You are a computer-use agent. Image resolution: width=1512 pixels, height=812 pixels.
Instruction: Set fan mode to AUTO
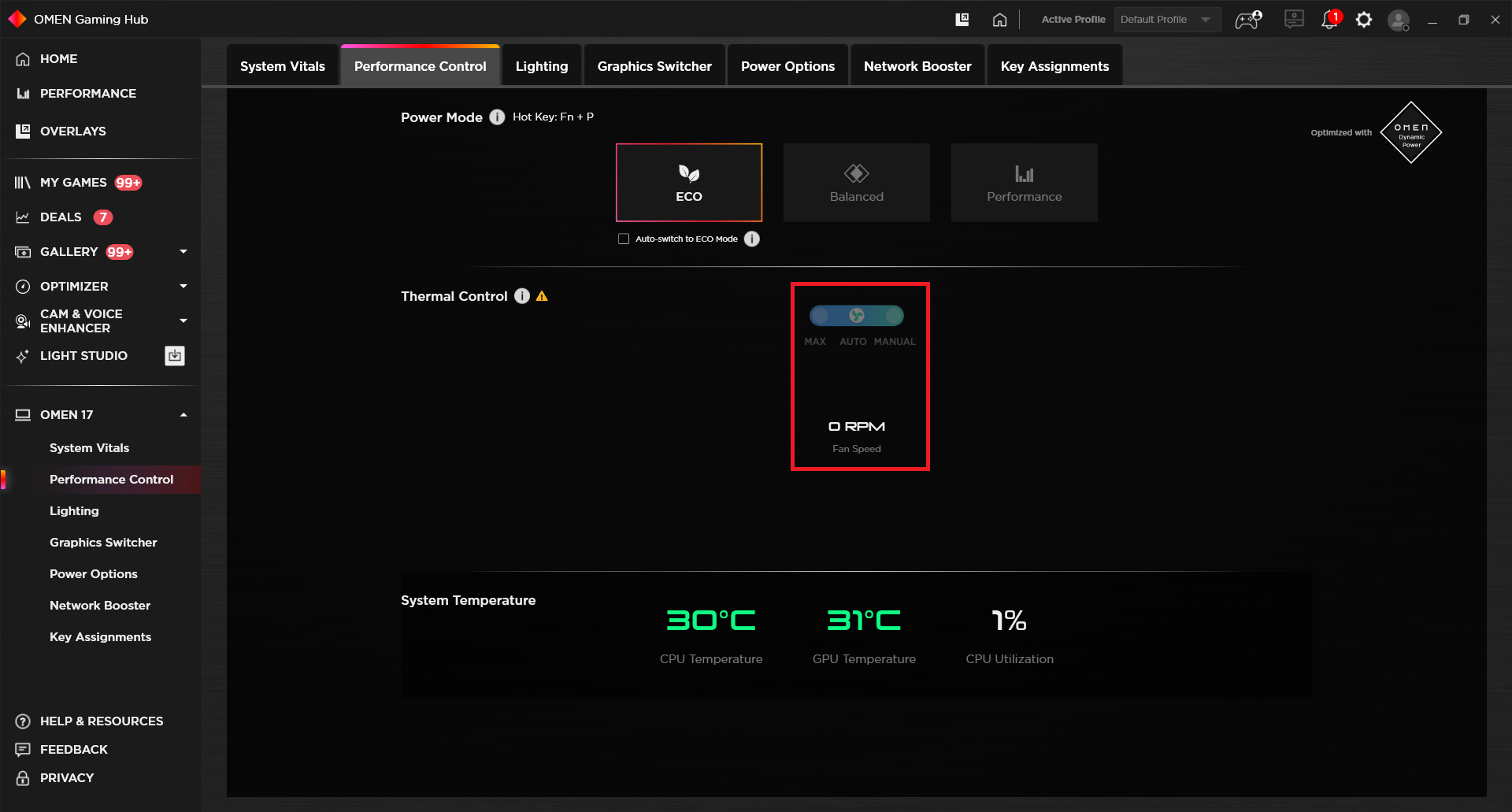[x=857, y=316]
